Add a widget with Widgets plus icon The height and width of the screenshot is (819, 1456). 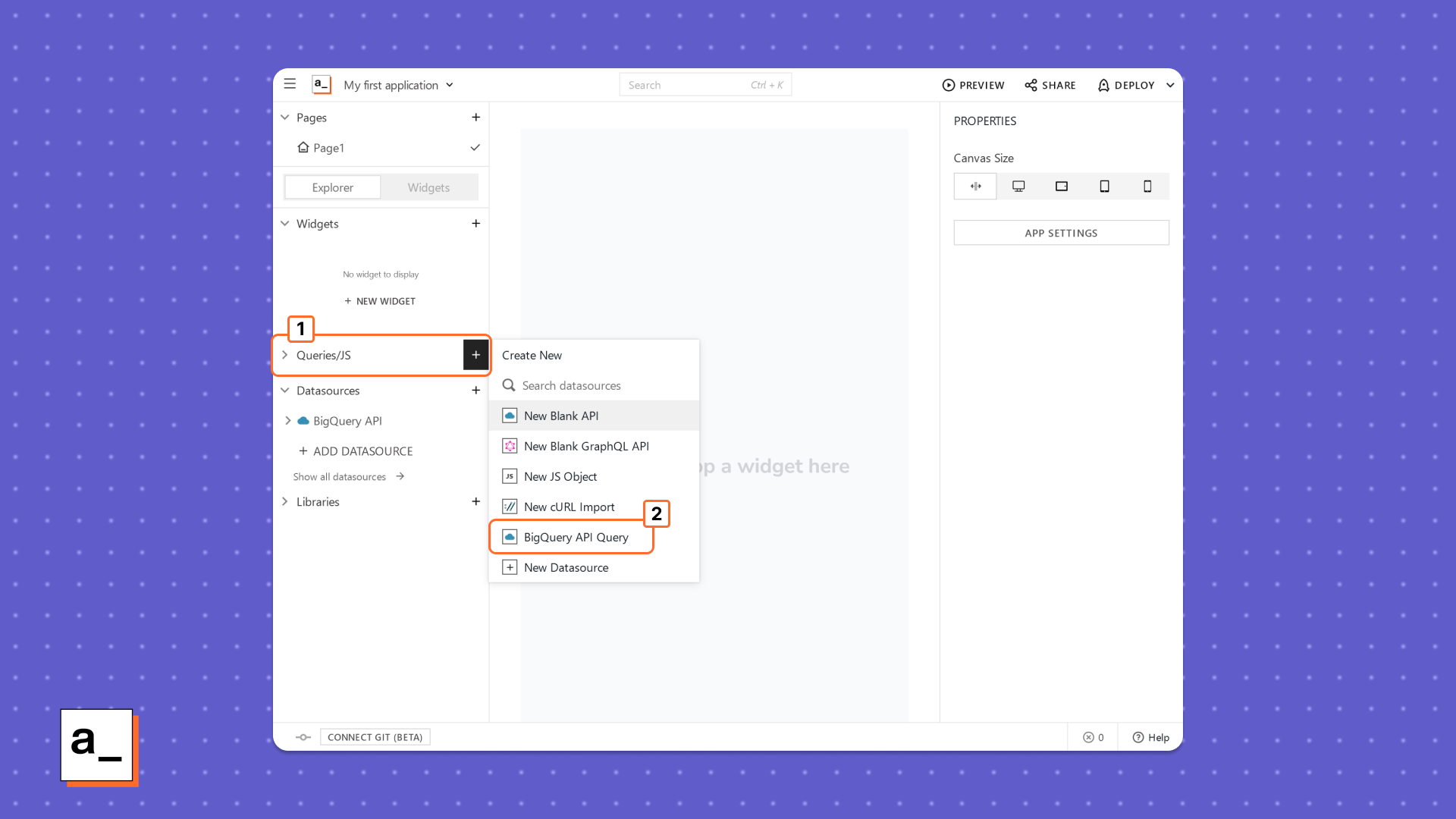pos(475,224)
